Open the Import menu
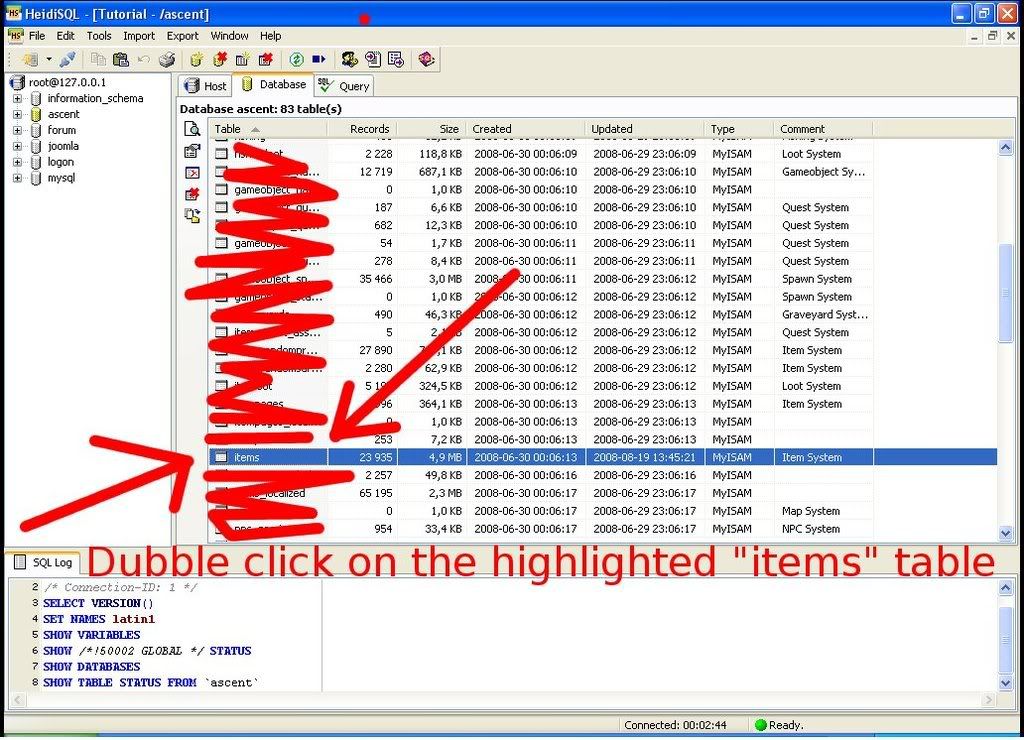Viewport: 1024px width, 740px height. pos(139,36)
